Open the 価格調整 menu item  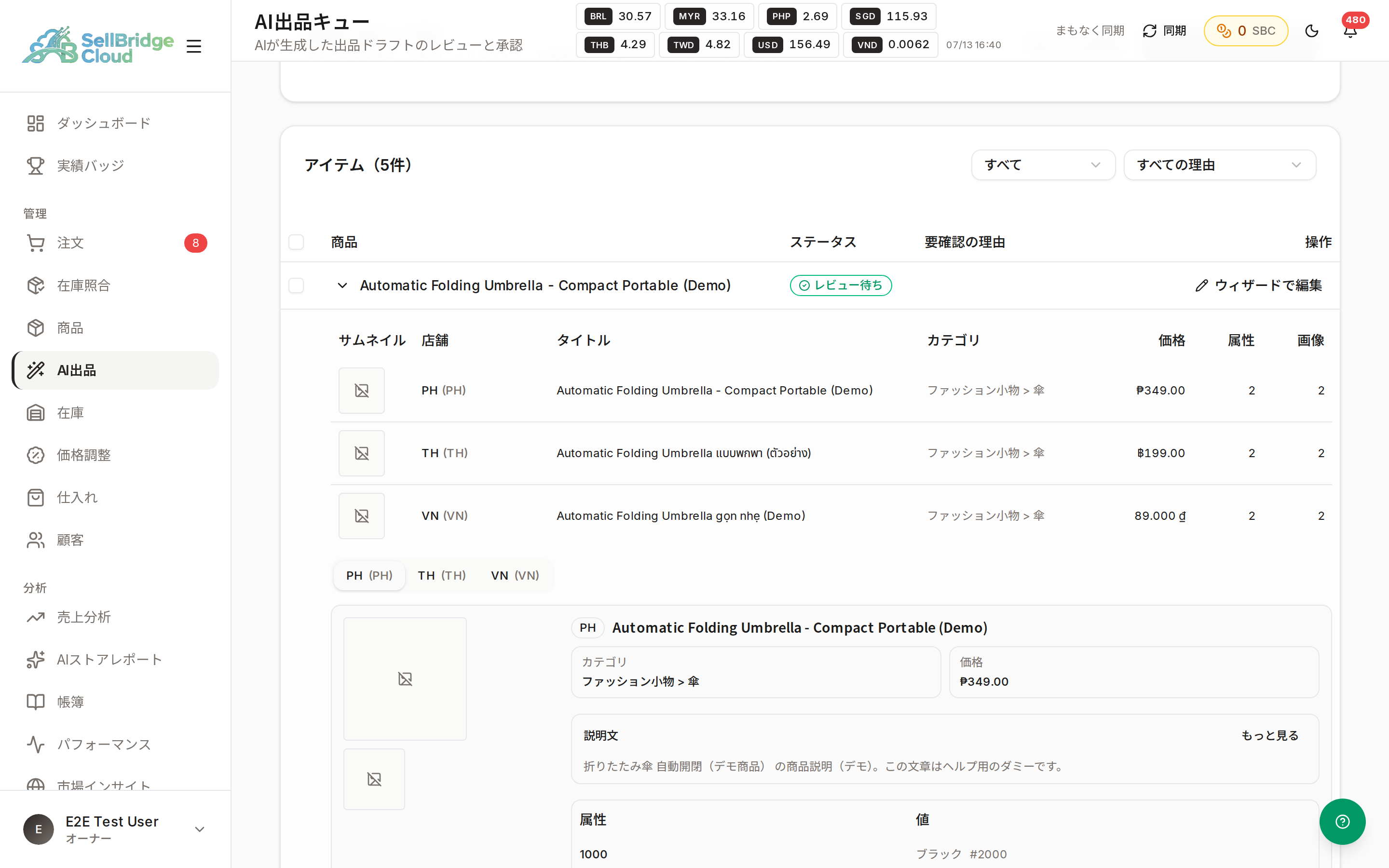click(x=115, y=455)
